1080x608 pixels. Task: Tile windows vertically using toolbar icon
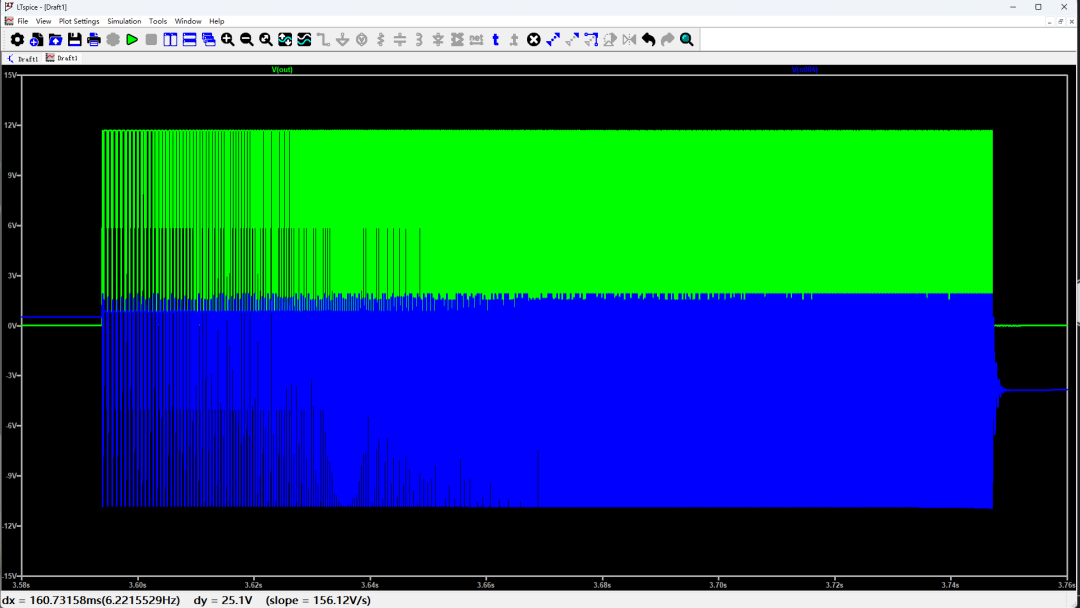pos(170,40)
